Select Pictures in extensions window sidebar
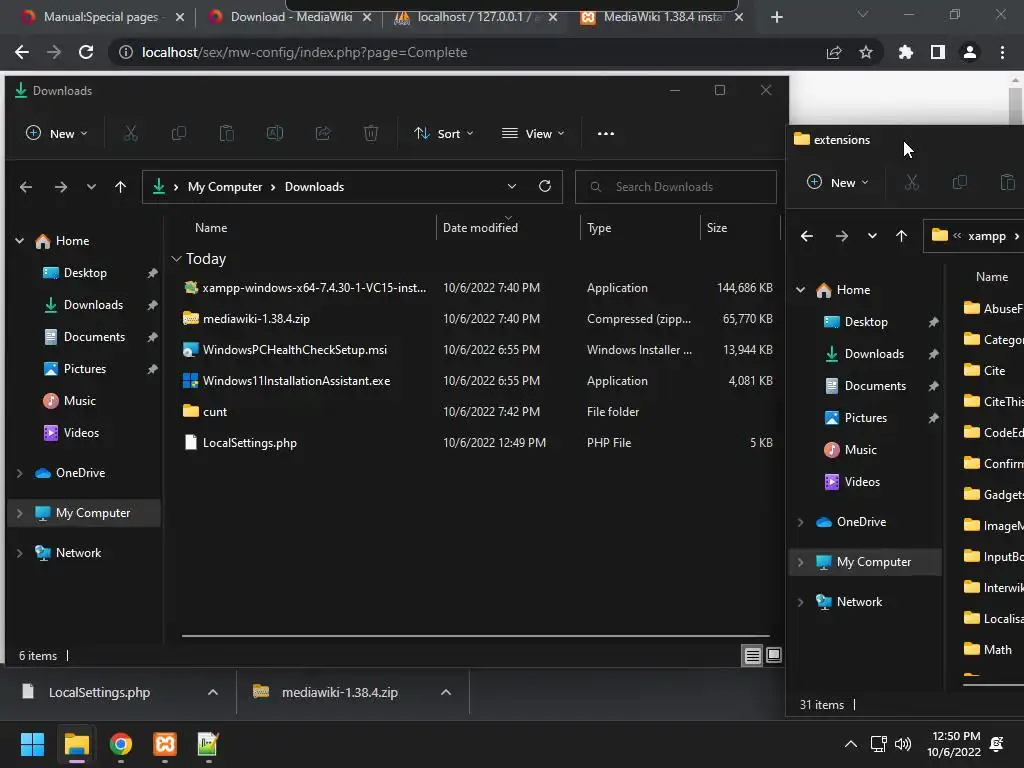This screenshot has width=1024, height=768. [x=866, y=418]
